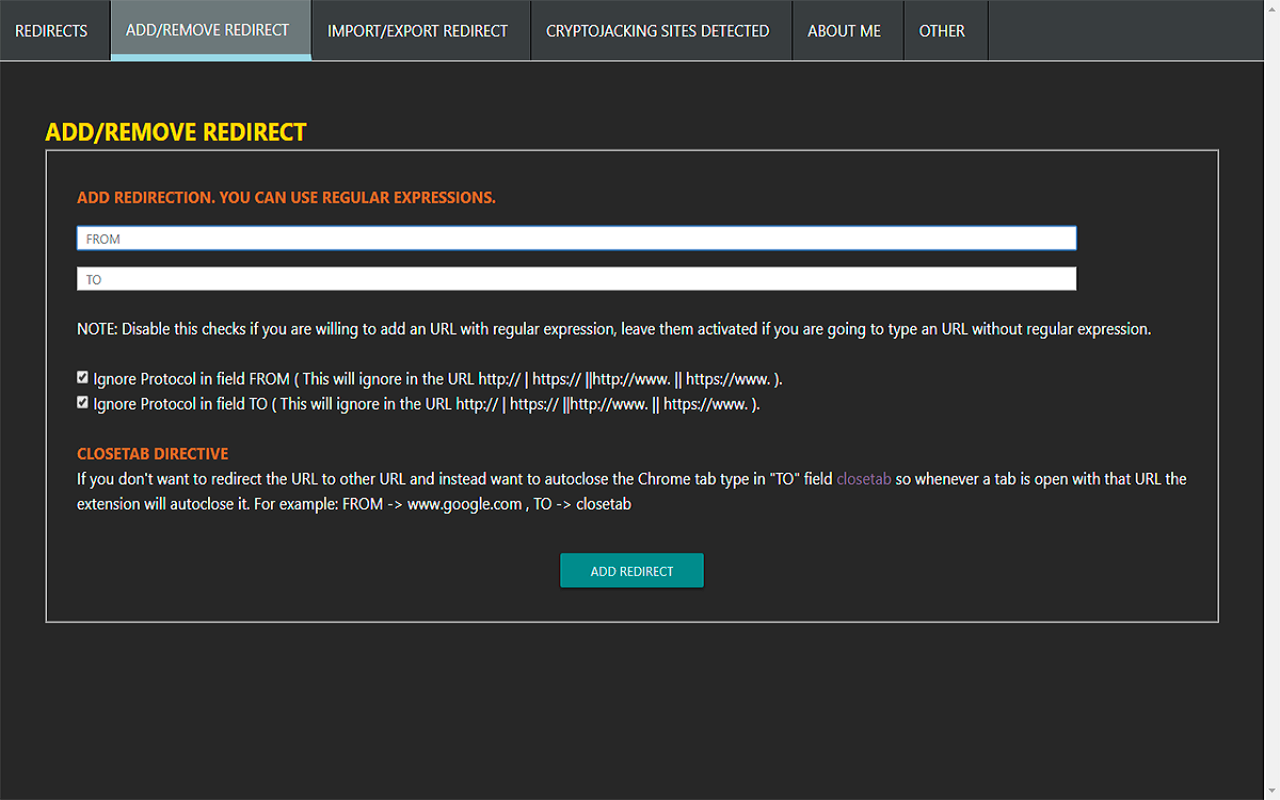Re-enable the TO protocol-ignore checkbox

[x=82, y=402]
